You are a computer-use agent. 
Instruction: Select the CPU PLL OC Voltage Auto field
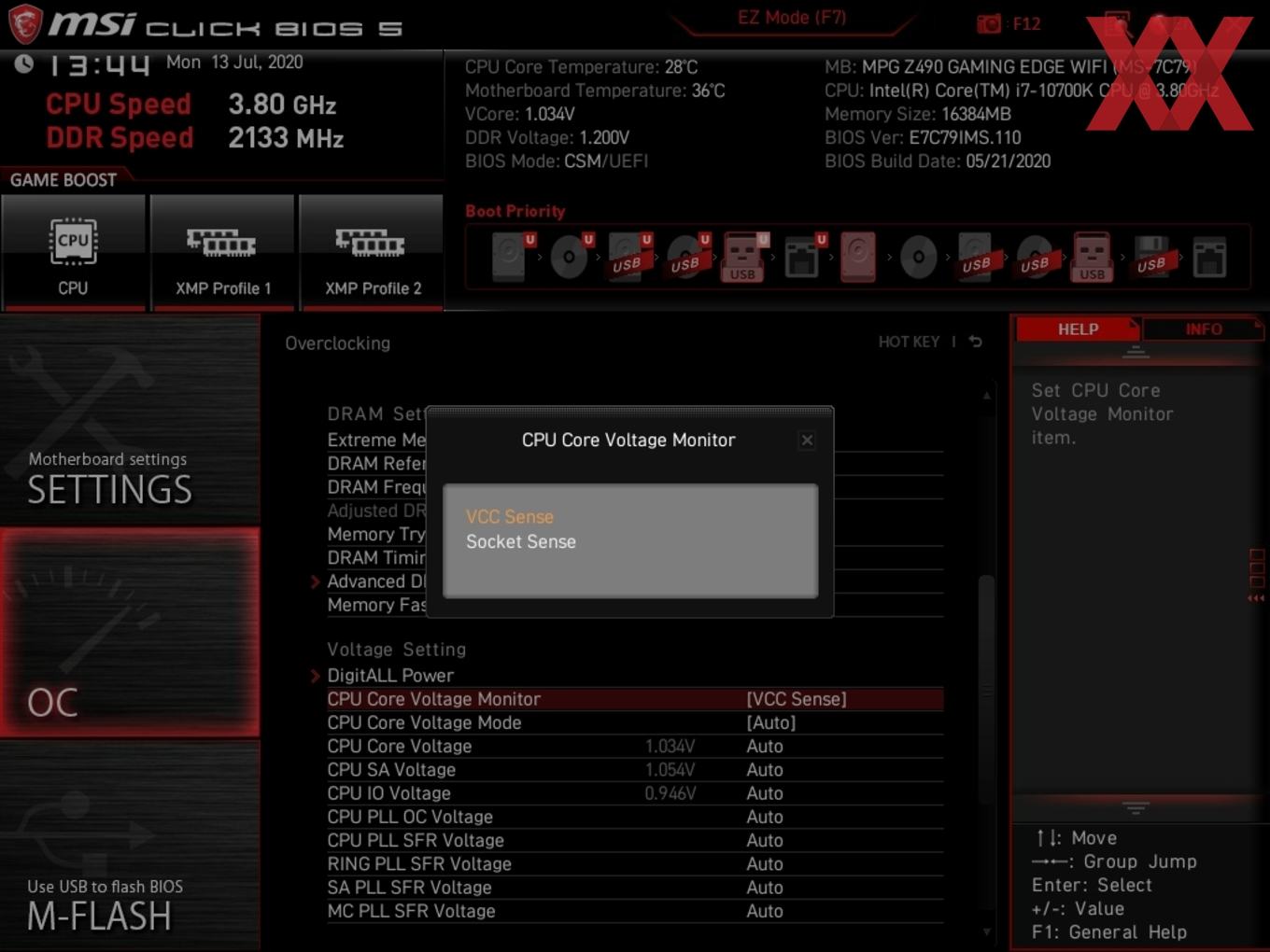click(x=765, y=817)
